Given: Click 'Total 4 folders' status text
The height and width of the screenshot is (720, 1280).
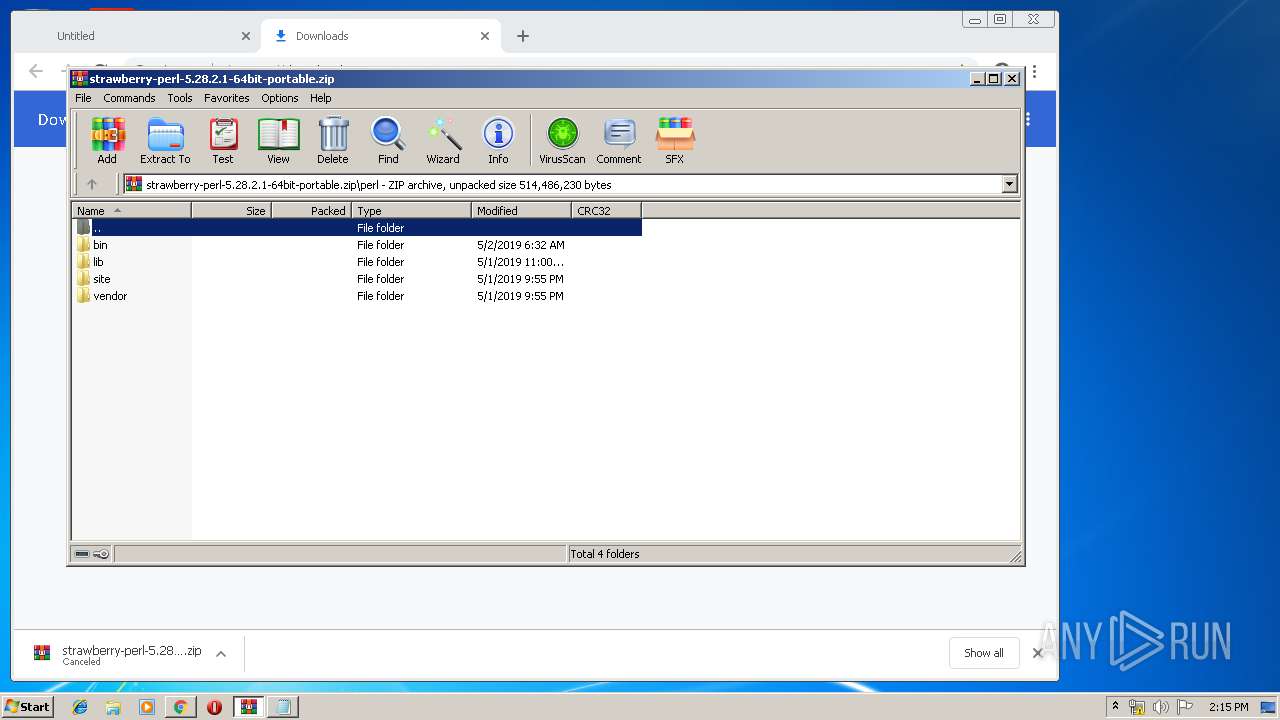Looking at the screenshot, I should click(x=605, y=554).
